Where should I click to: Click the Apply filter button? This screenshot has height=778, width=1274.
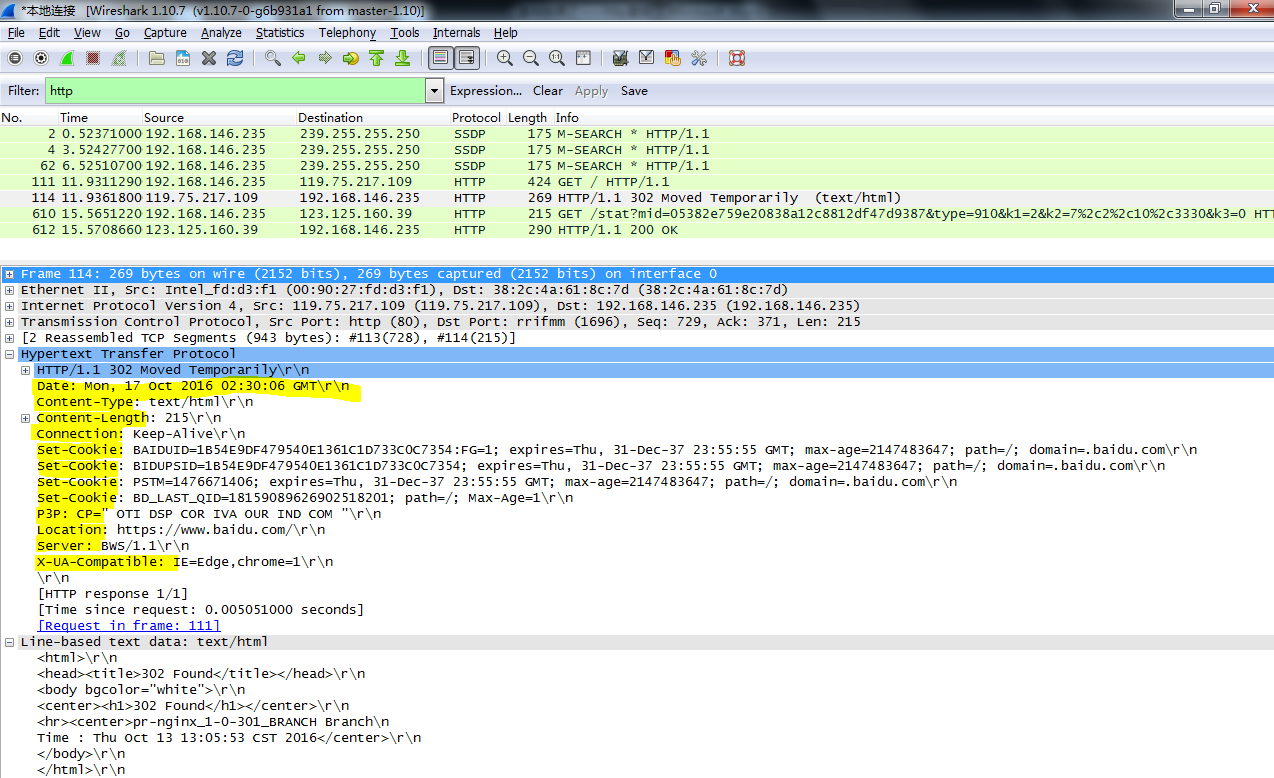pos(591,91)
